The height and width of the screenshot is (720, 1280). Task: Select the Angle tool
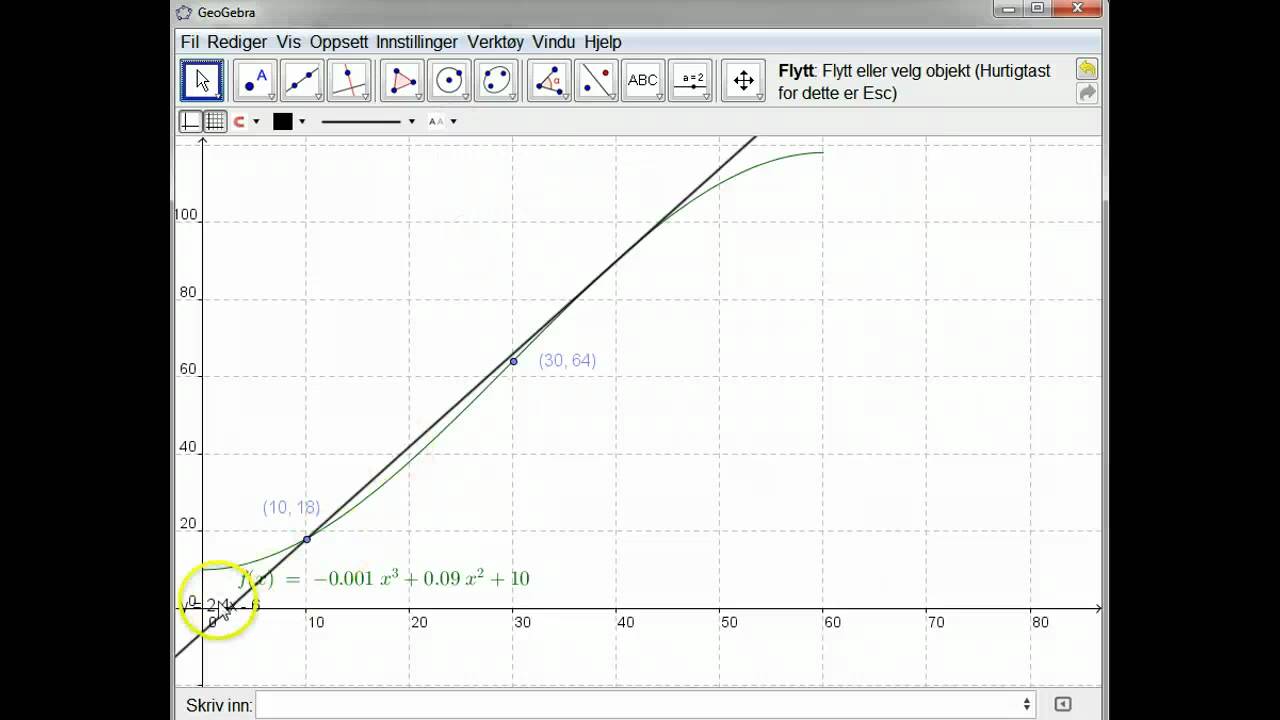coord(549,81)
